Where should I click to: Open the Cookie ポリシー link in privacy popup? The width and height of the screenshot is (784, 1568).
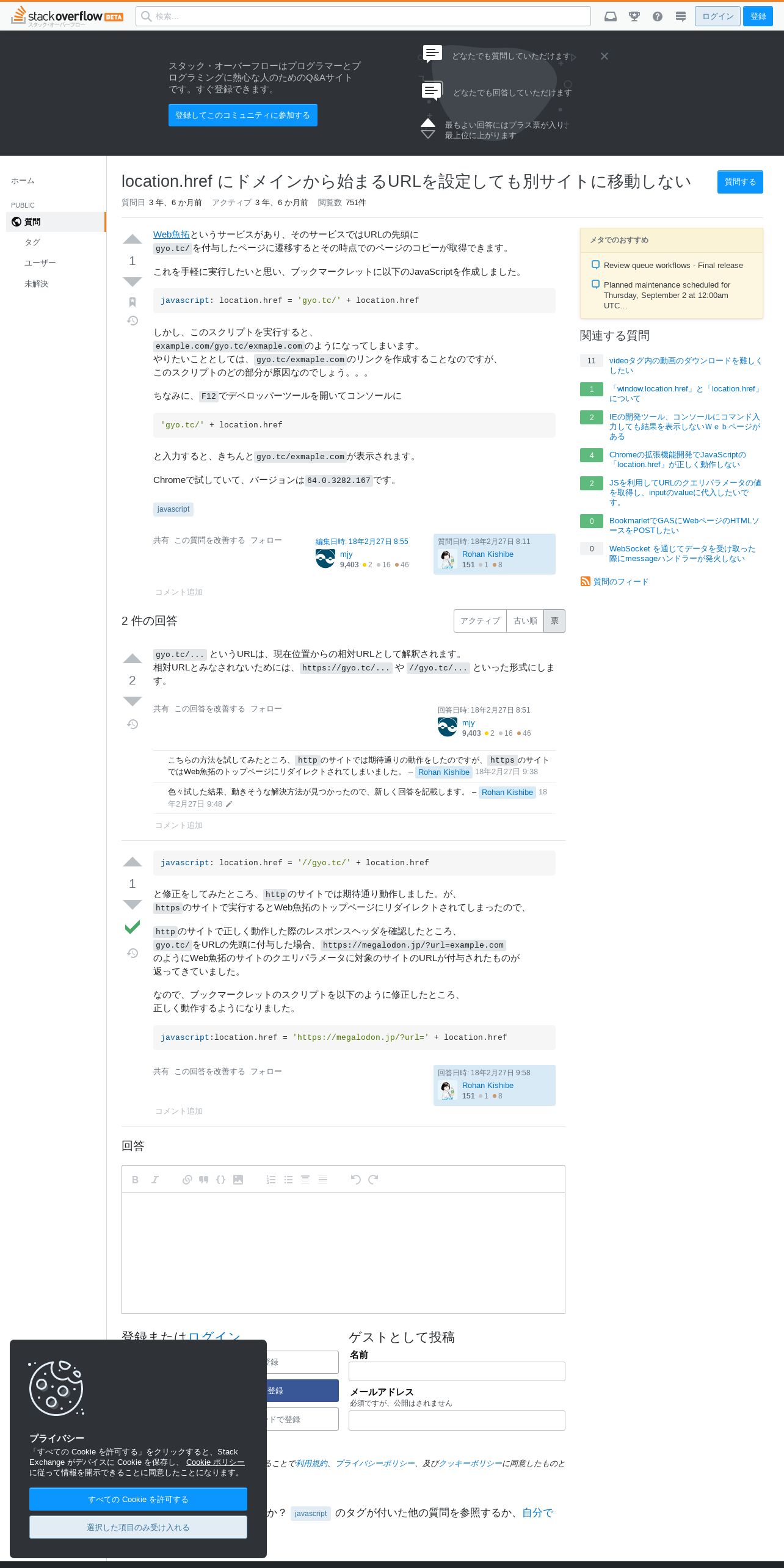coord(216,1462)
